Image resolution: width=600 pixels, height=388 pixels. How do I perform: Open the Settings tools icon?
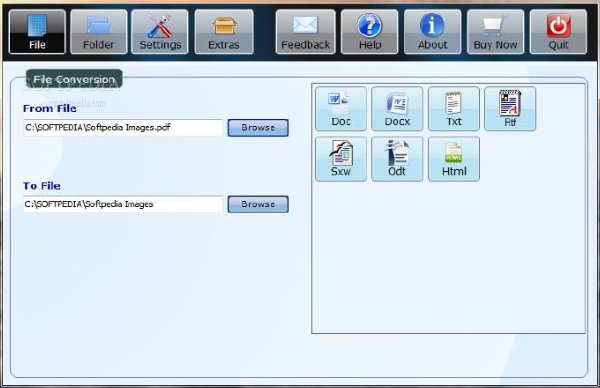click(x=160, y=32)
